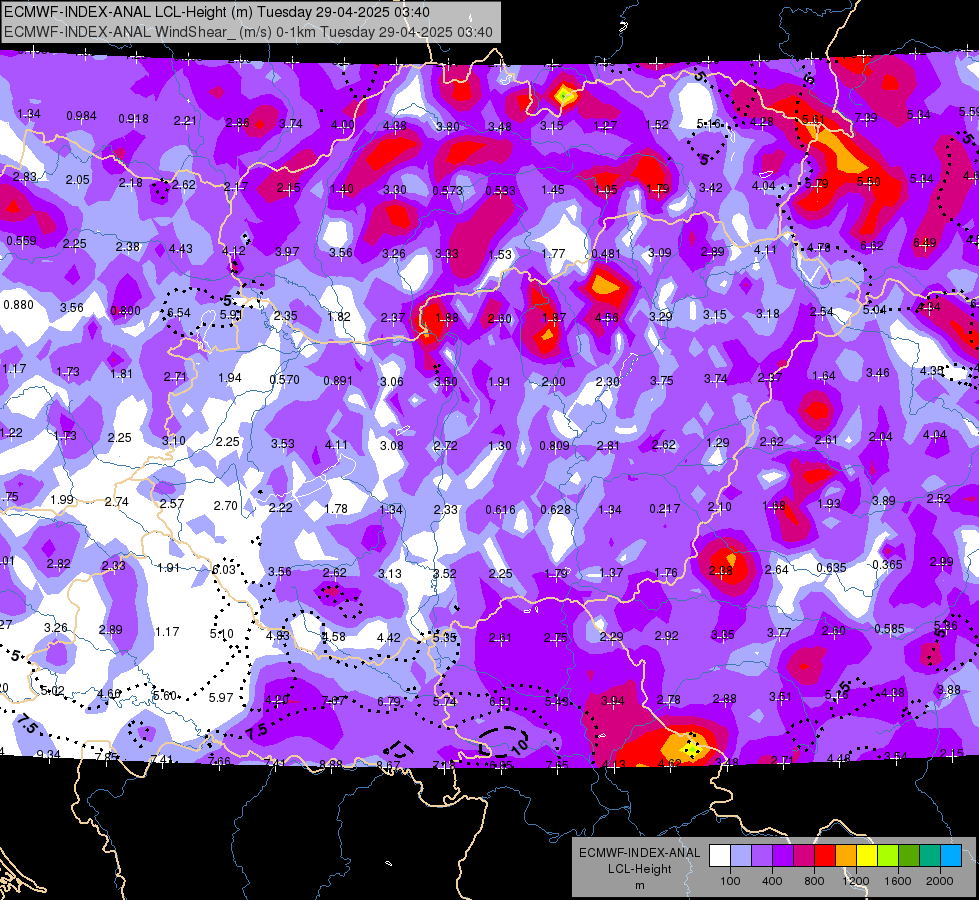Viewport: 979px width, 900px height.
Task: Click the wind shear value 0.880
Action: (x=18, y=305)
